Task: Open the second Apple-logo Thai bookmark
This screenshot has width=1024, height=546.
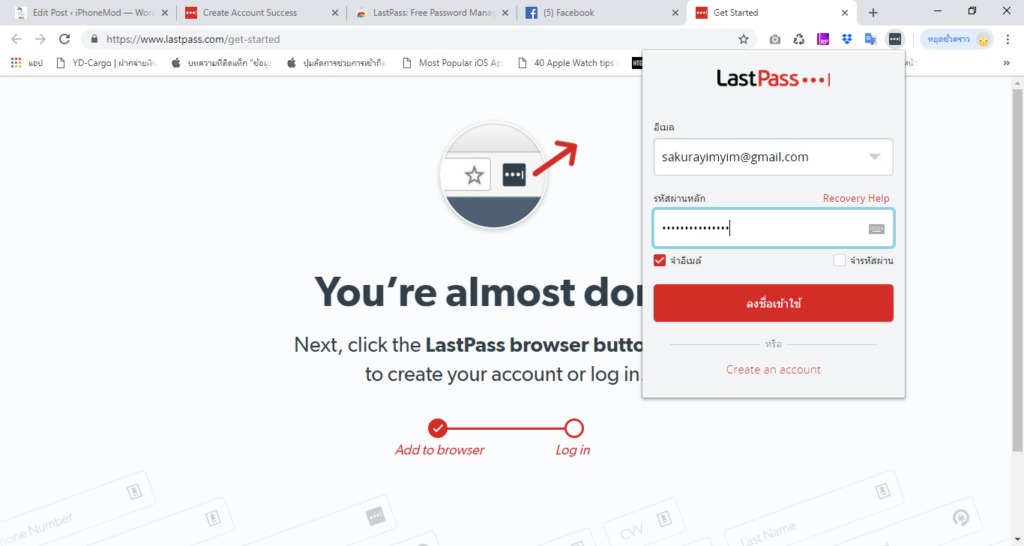Action: point(337,63)
